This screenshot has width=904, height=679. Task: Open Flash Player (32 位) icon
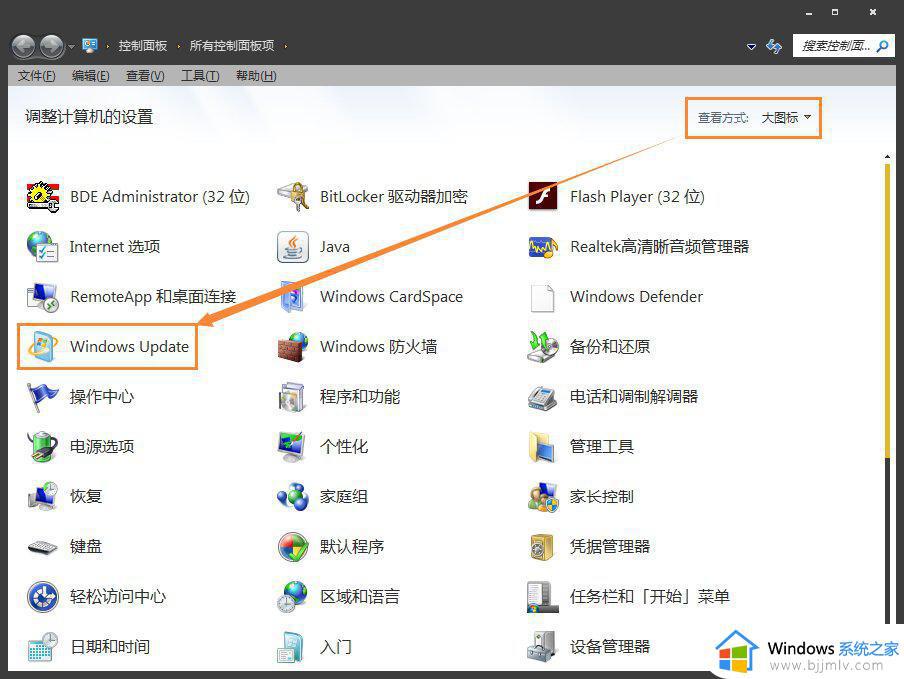[x=543, y=197]
